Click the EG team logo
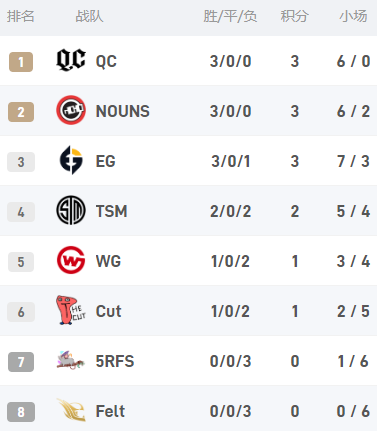The width and height of the screenshot is (377, 431). (x=71, y=160)
